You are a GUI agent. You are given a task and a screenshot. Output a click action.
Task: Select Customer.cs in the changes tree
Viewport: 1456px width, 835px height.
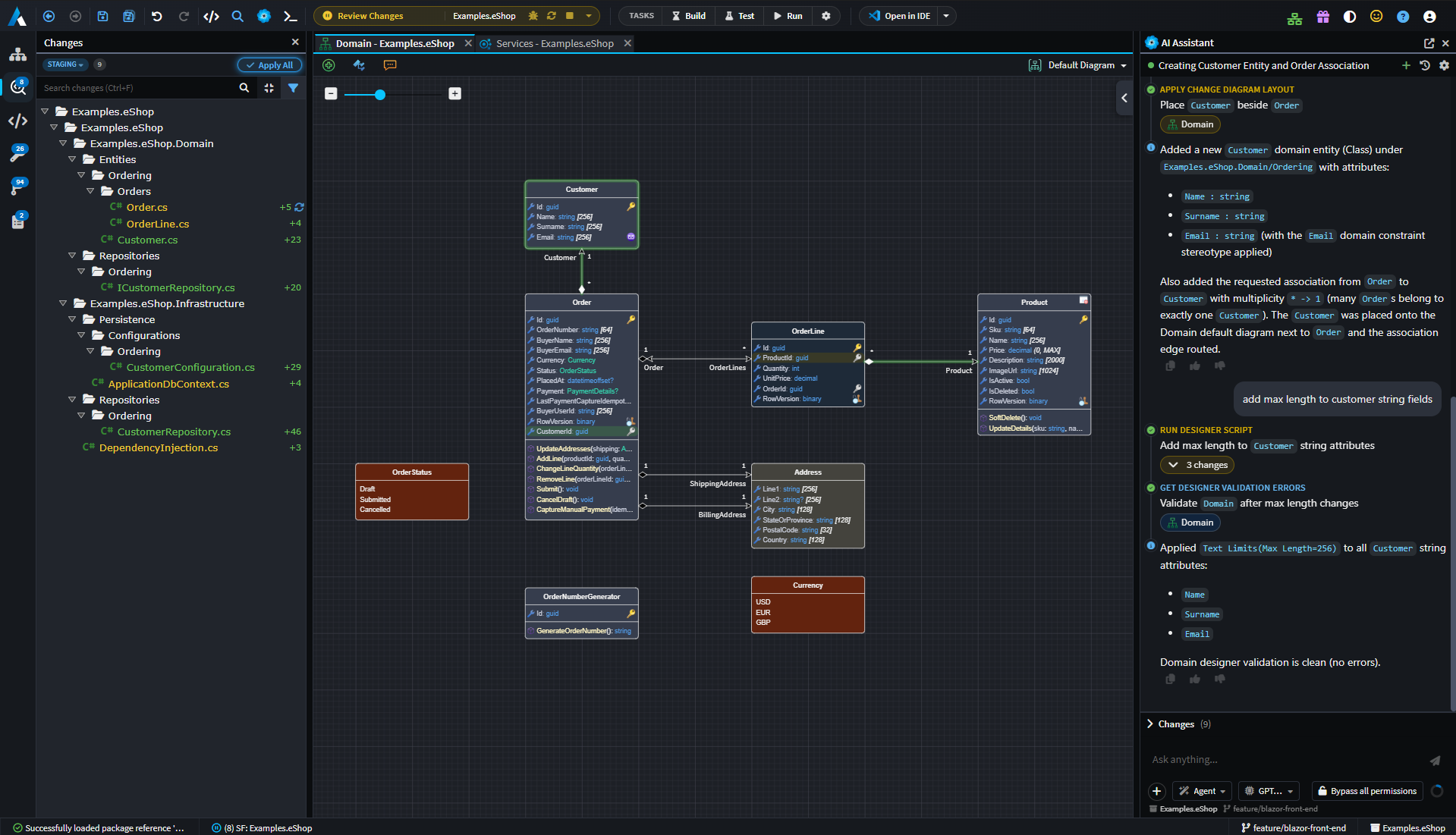[x=147, y=240]
